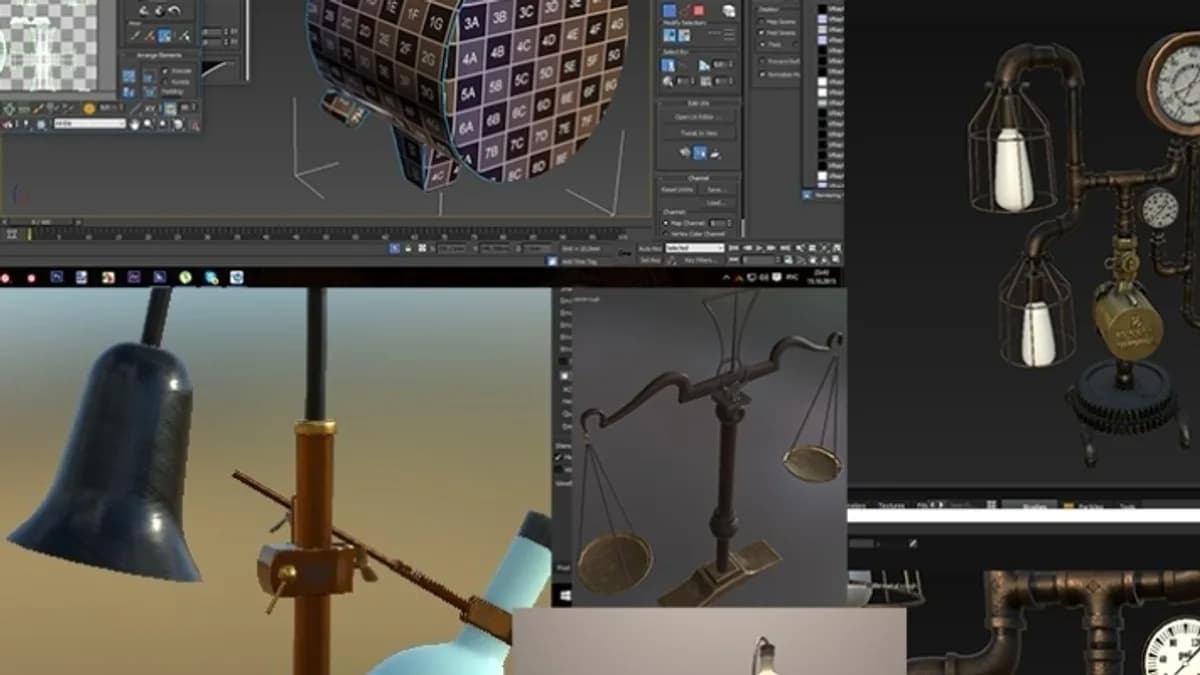Switch to the Brushes shelf tab
This screenshot has height=675, width=1200.
1031,506
